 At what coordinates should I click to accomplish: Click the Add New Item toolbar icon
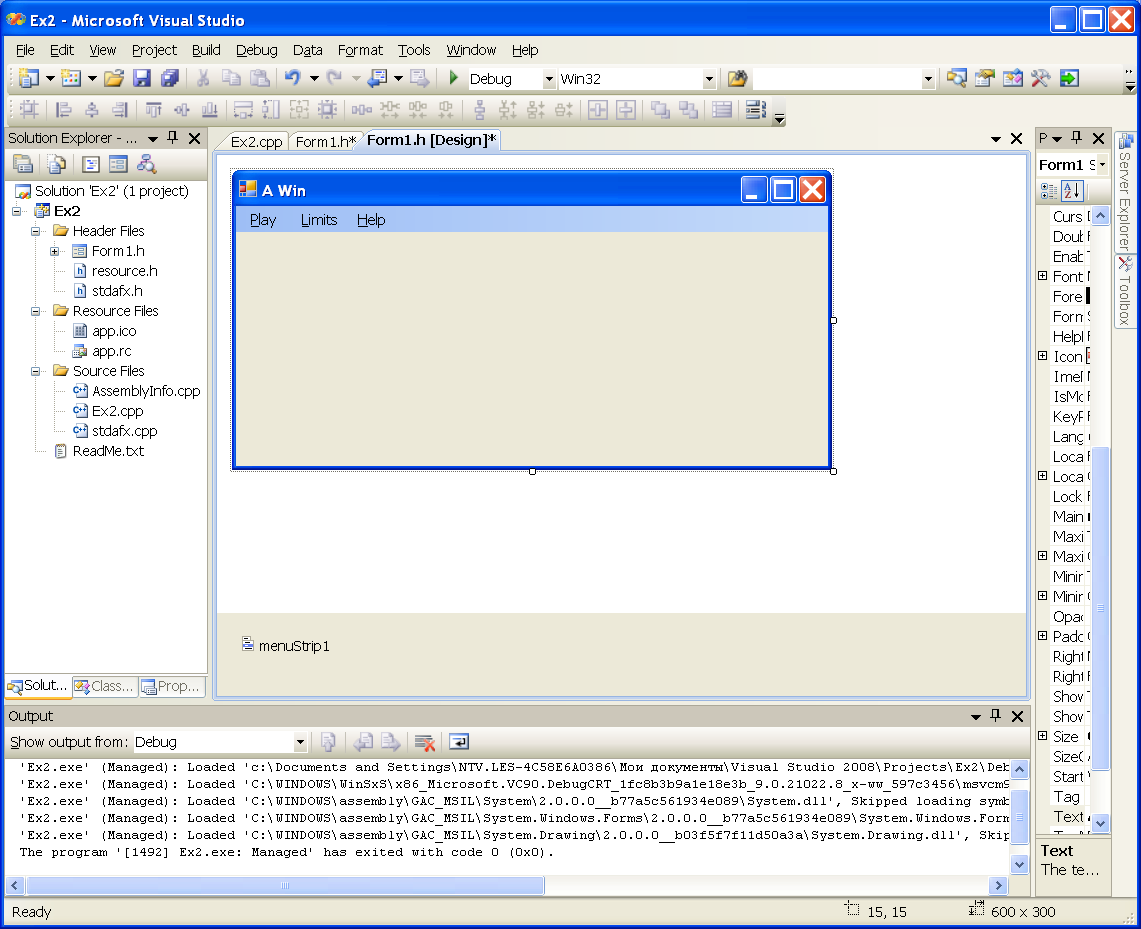point(71,78)
